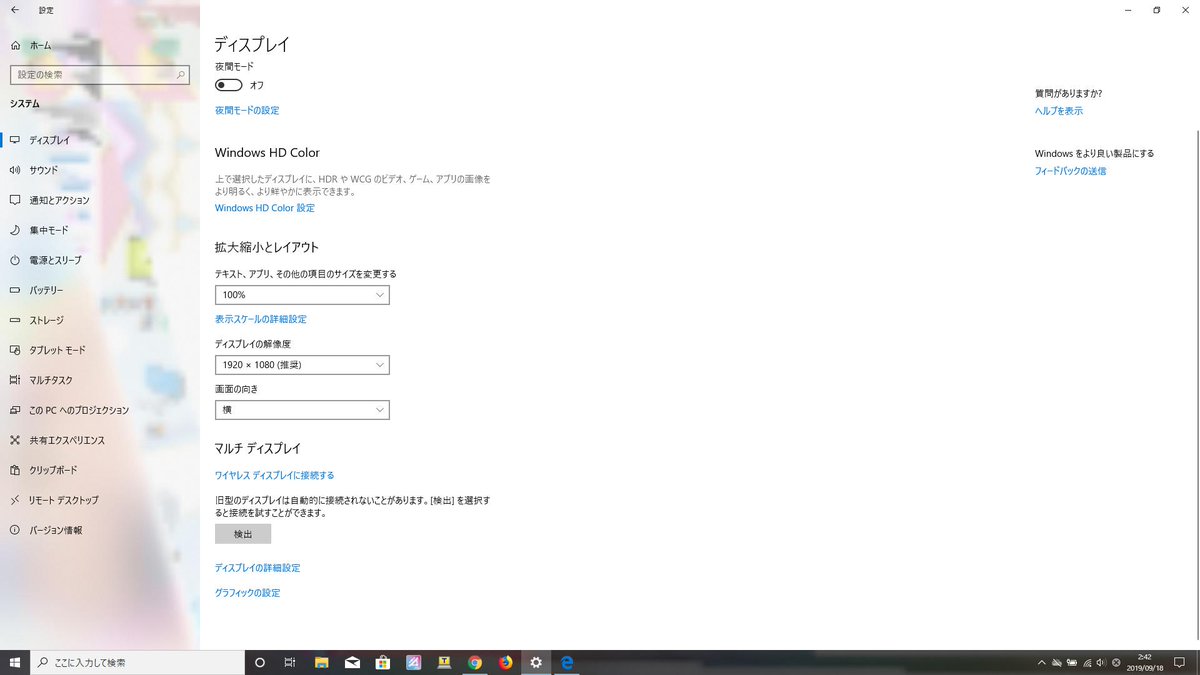The image size is (1200, 675).
Task: Click the Clipboard (クリップボード) sidebar icon
Action: click(x=15, y=470)
